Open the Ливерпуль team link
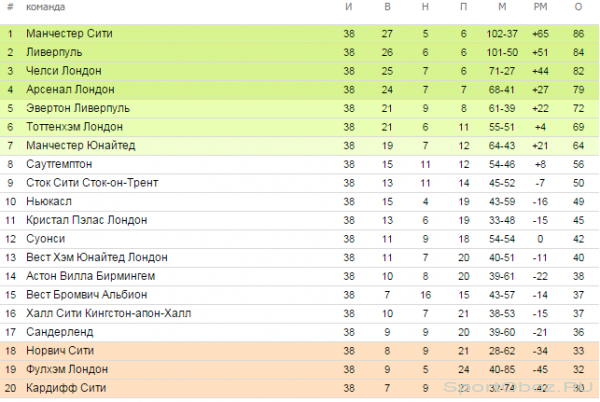This screenshot has height=402, width=600. (x=54, y=52)
